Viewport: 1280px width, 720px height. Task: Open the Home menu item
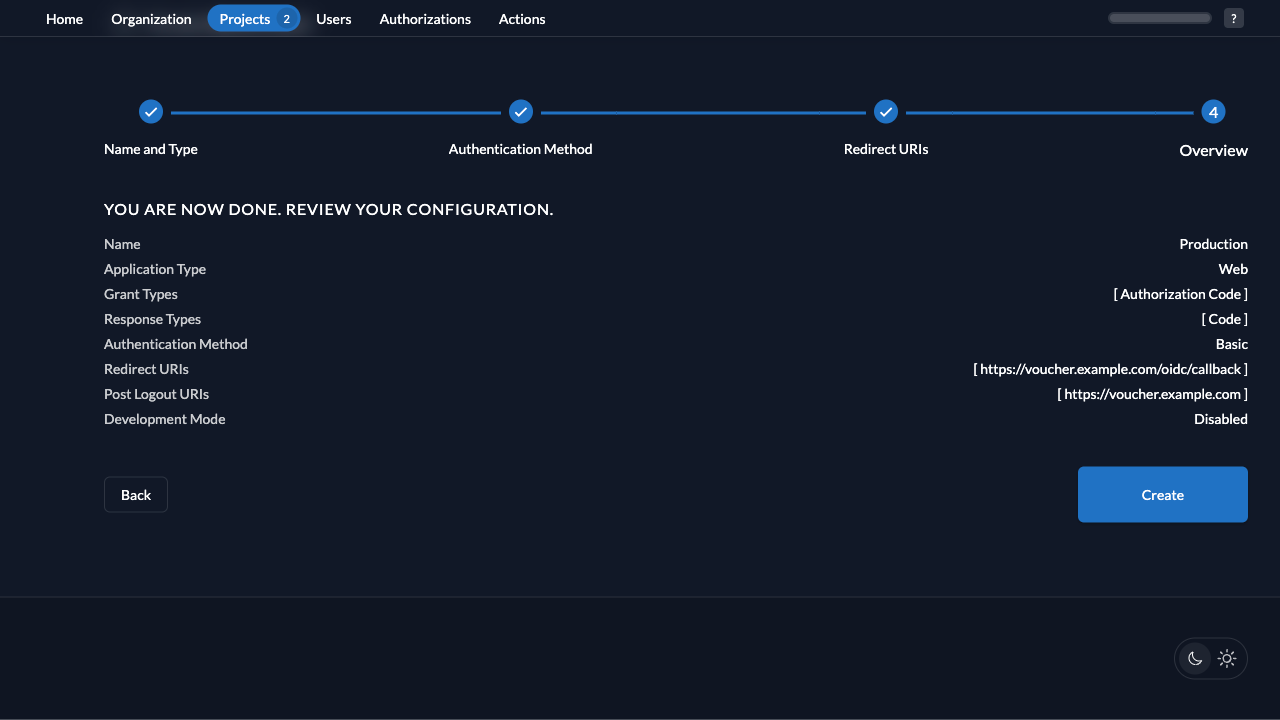tap(64, 18)
